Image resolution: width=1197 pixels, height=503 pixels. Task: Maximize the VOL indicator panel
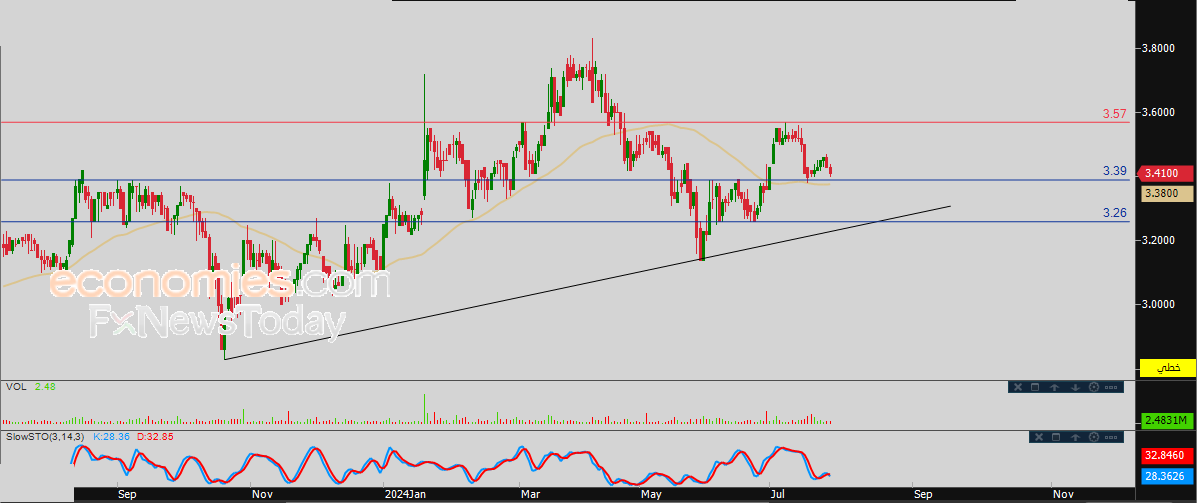pyautogui.click(x=1035, y=387)
